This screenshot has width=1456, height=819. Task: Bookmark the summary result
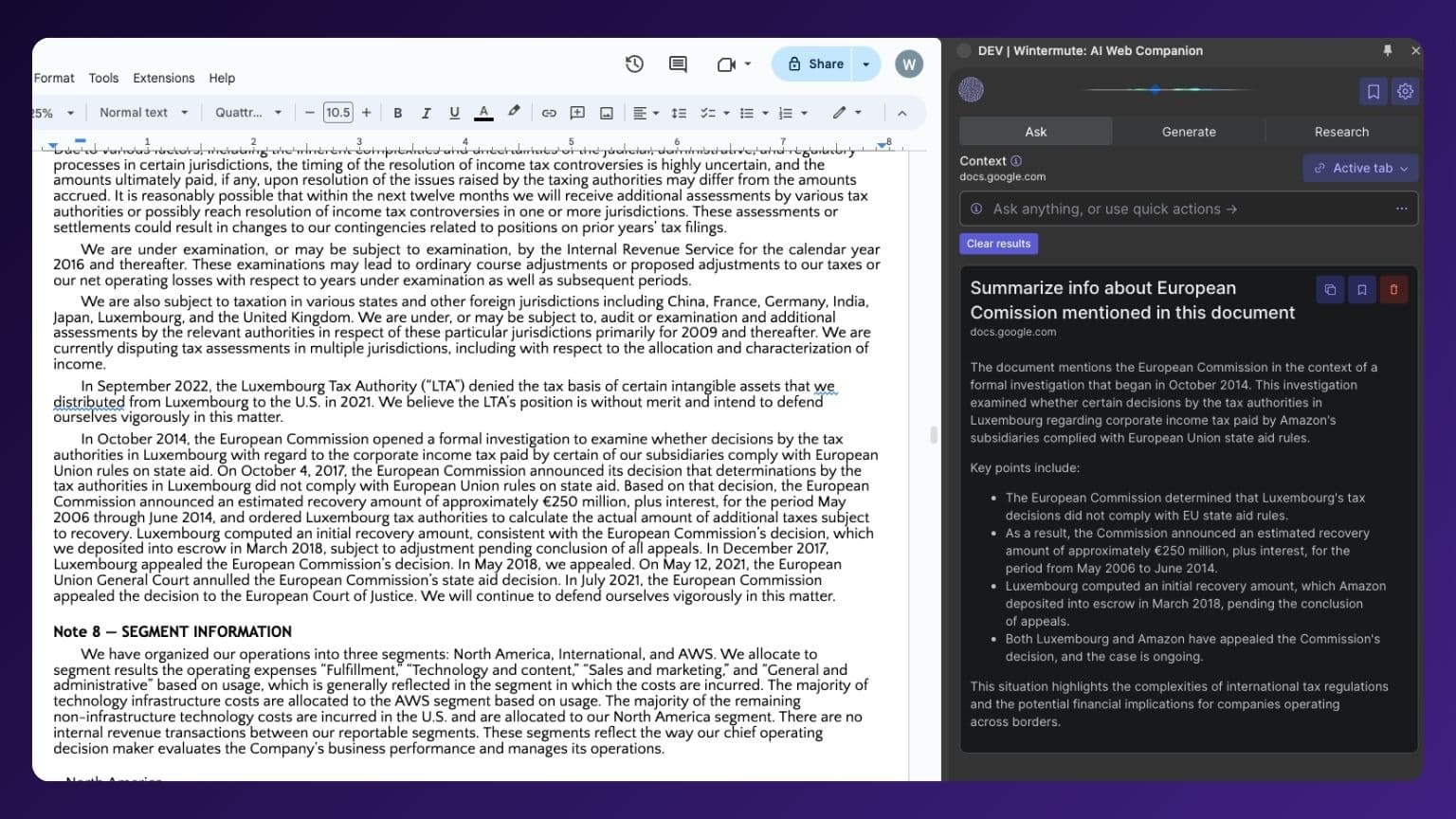click(1362, 290)
